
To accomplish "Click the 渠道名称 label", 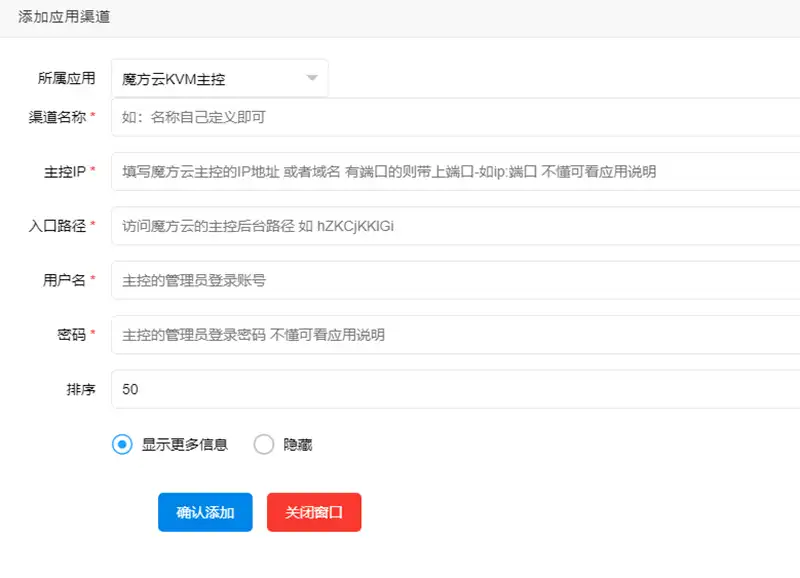I will pos(57,117).
